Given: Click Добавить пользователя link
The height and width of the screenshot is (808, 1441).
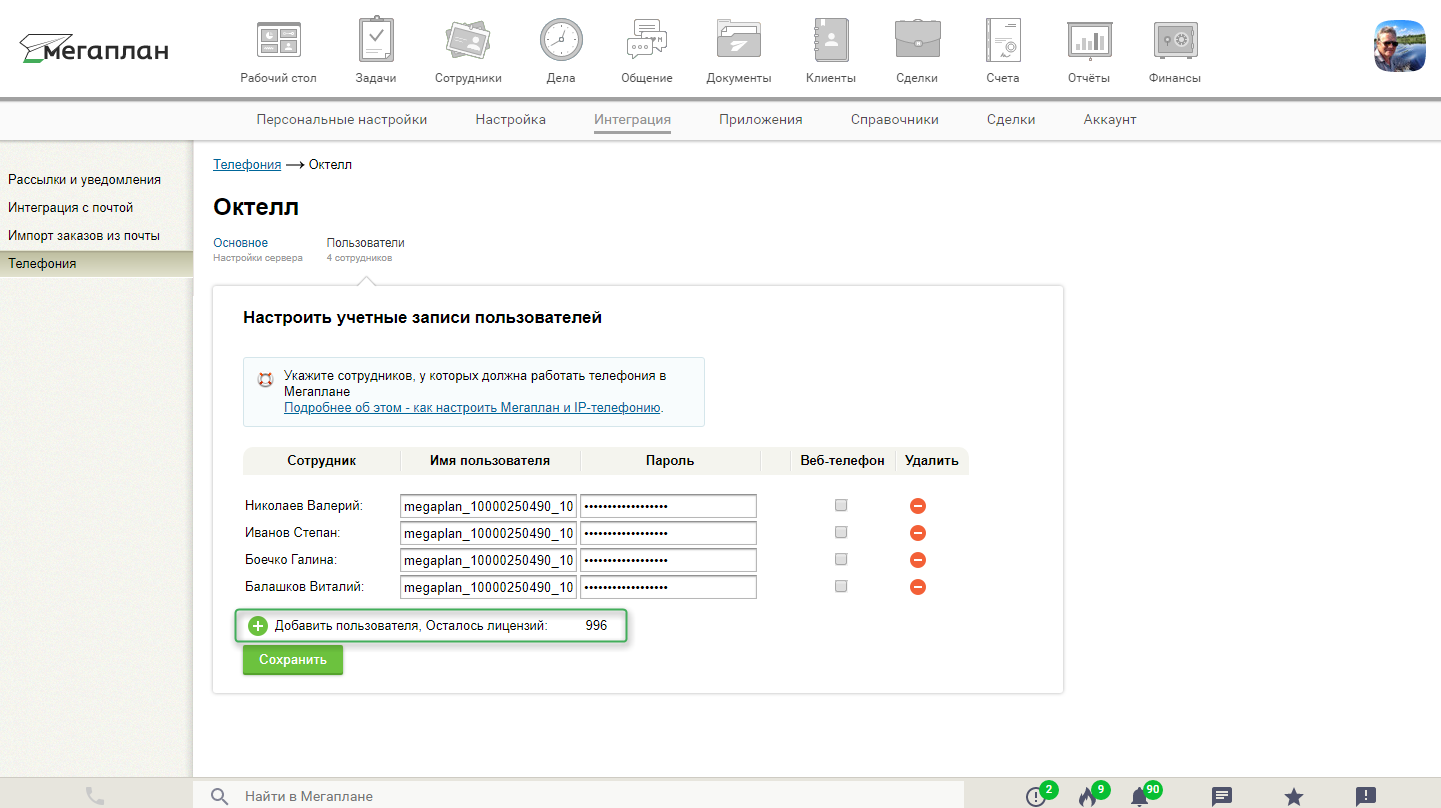Looking at the screenshot, I should [346, 626].
